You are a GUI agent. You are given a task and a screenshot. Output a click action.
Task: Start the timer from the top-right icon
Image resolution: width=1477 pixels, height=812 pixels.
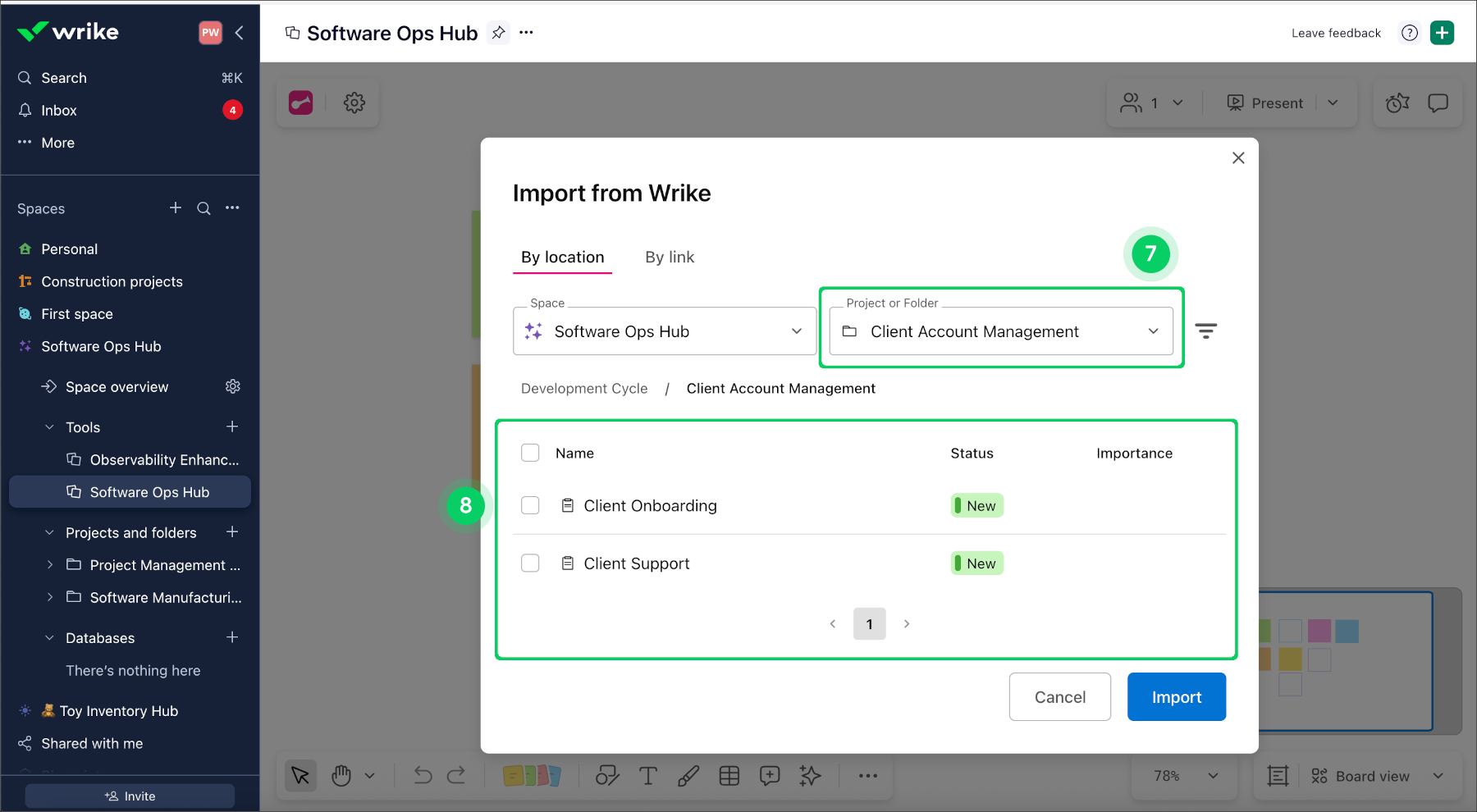1397,103
